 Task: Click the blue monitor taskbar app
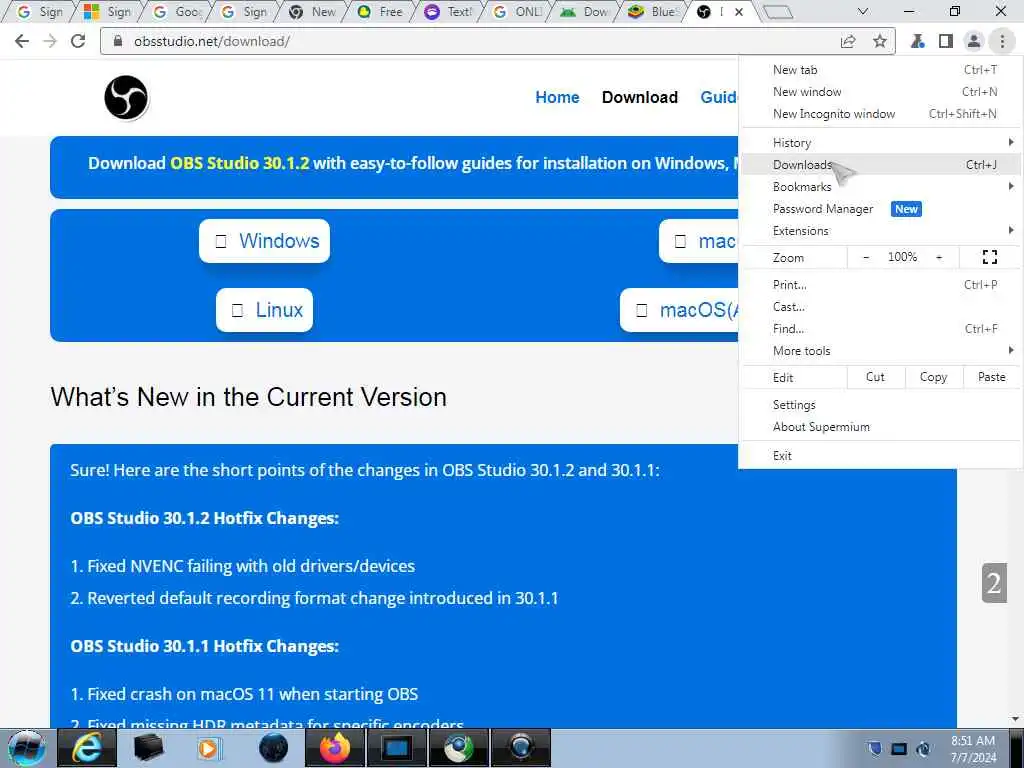coord(396,748)
